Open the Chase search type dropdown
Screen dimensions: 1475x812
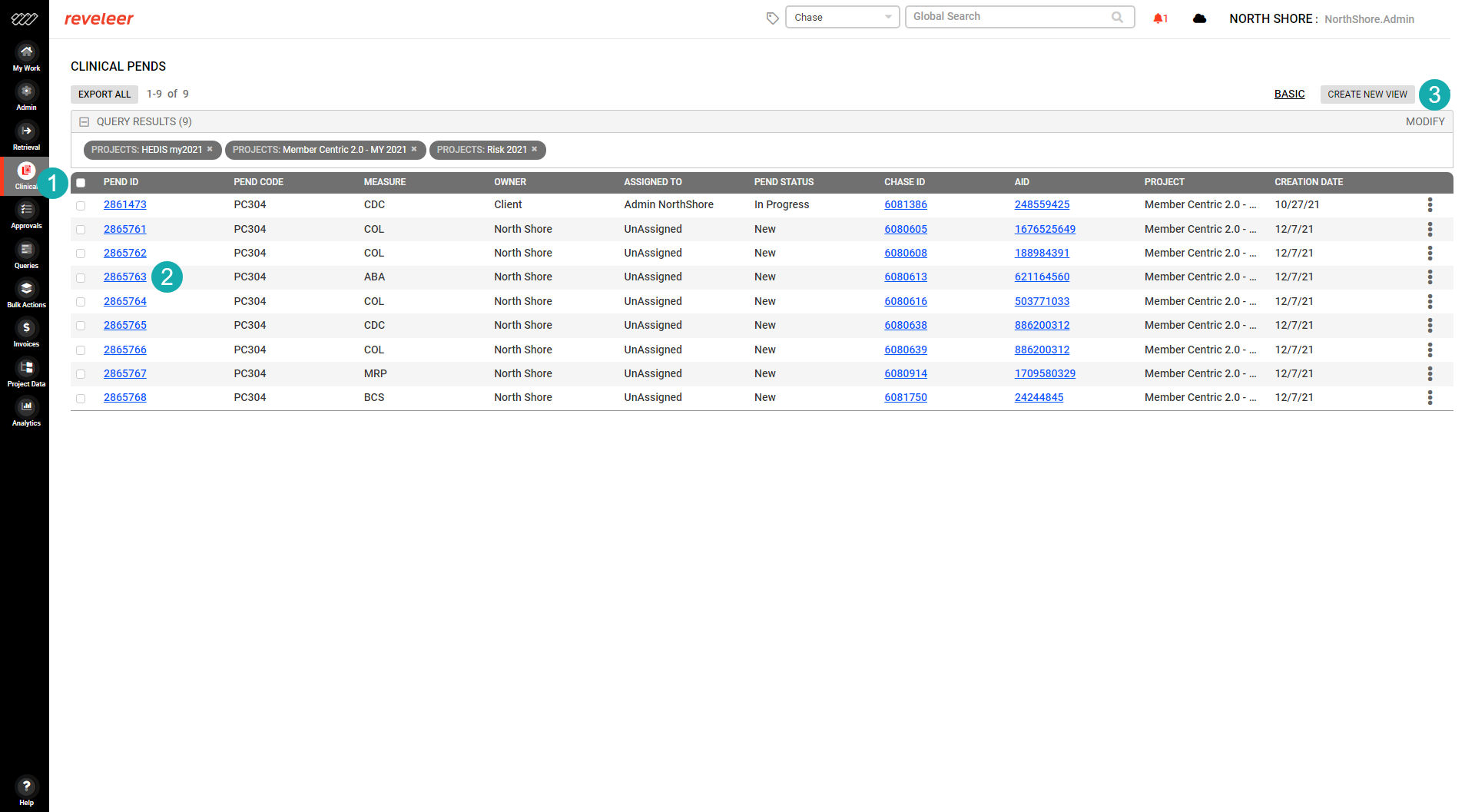coord(842,17)
